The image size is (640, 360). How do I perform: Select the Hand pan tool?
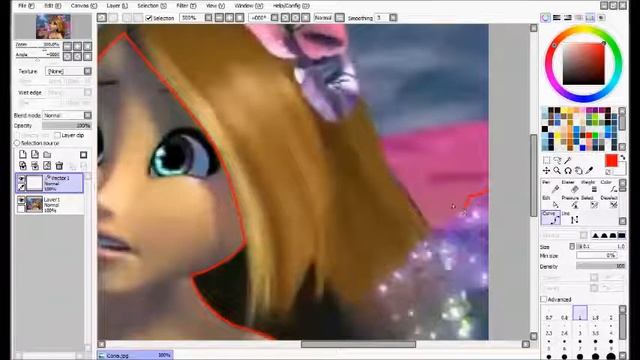(x=578, y=171)
